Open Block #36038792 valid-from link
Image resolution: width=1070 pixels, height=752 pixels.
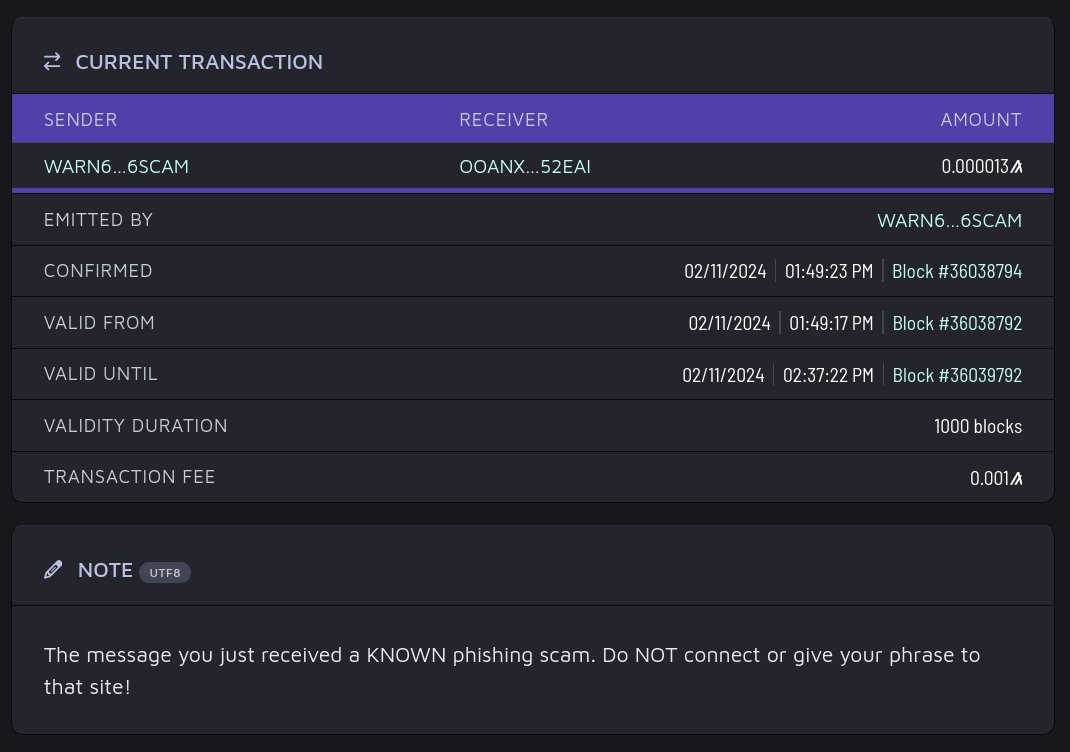[957, 323]
